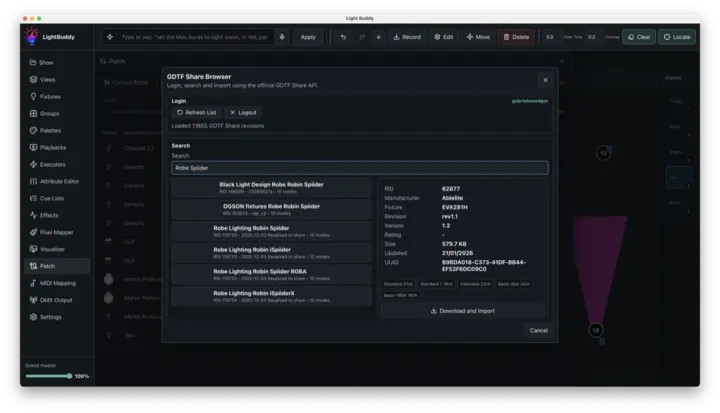Click the LightBuddy logo icon
Image resolution: width=720 pixels, height=413 pixels.
[x=32, y=37]
